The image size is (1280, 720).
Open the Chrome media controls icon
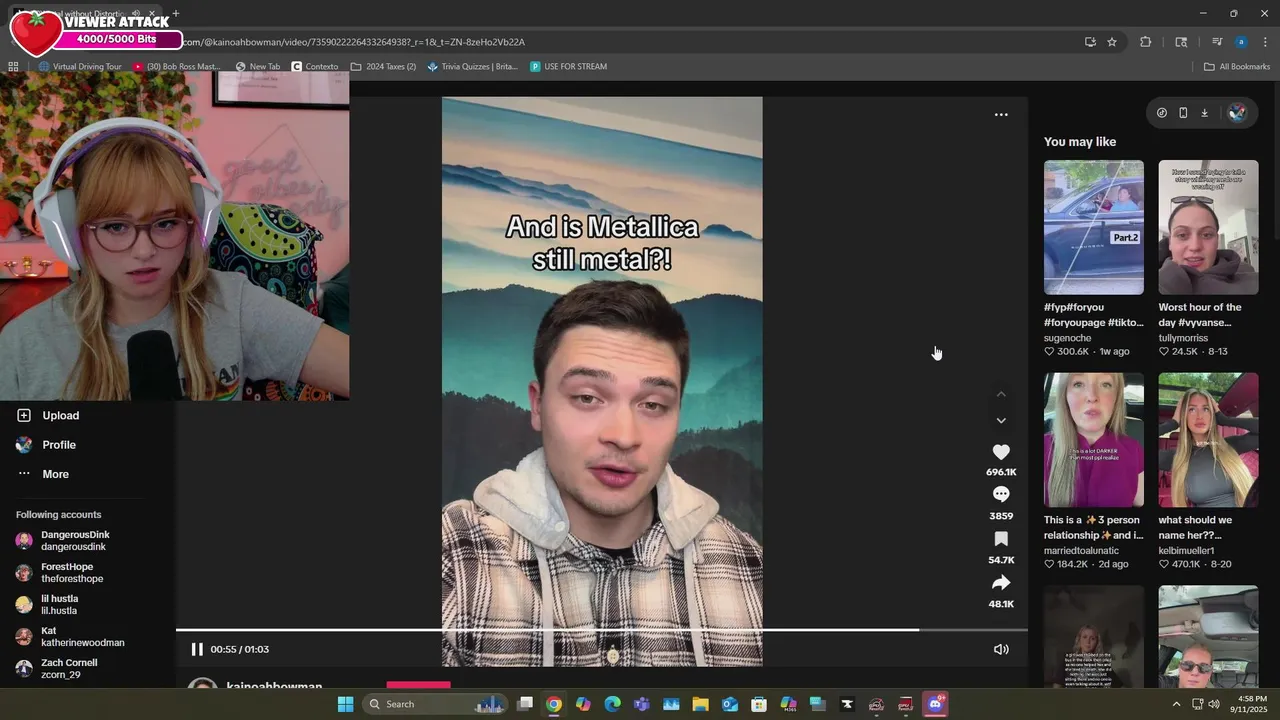1217,42
